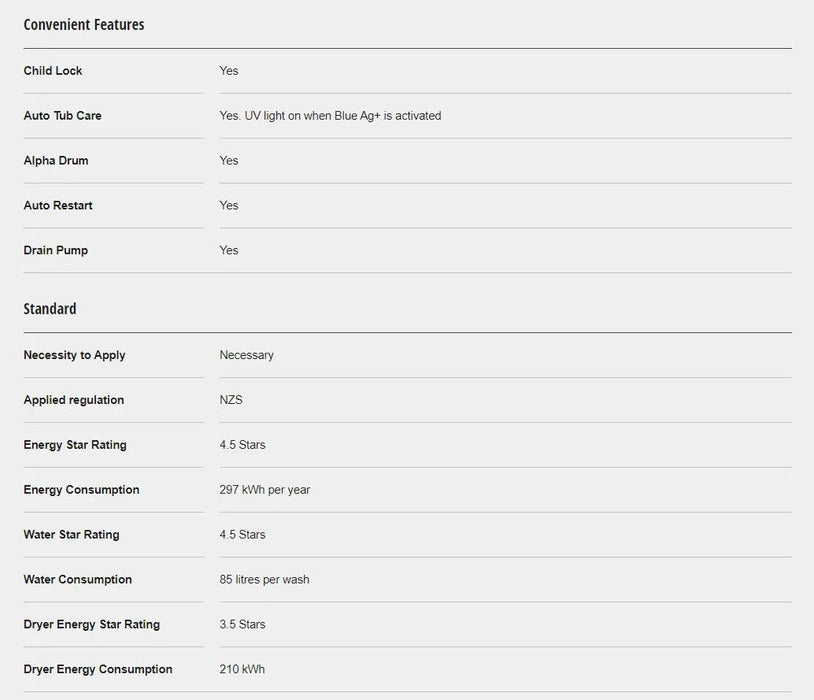The height and width of the screenshot is (700, 814).
Task: Click the Standard section heading
Action: point(50,309)
